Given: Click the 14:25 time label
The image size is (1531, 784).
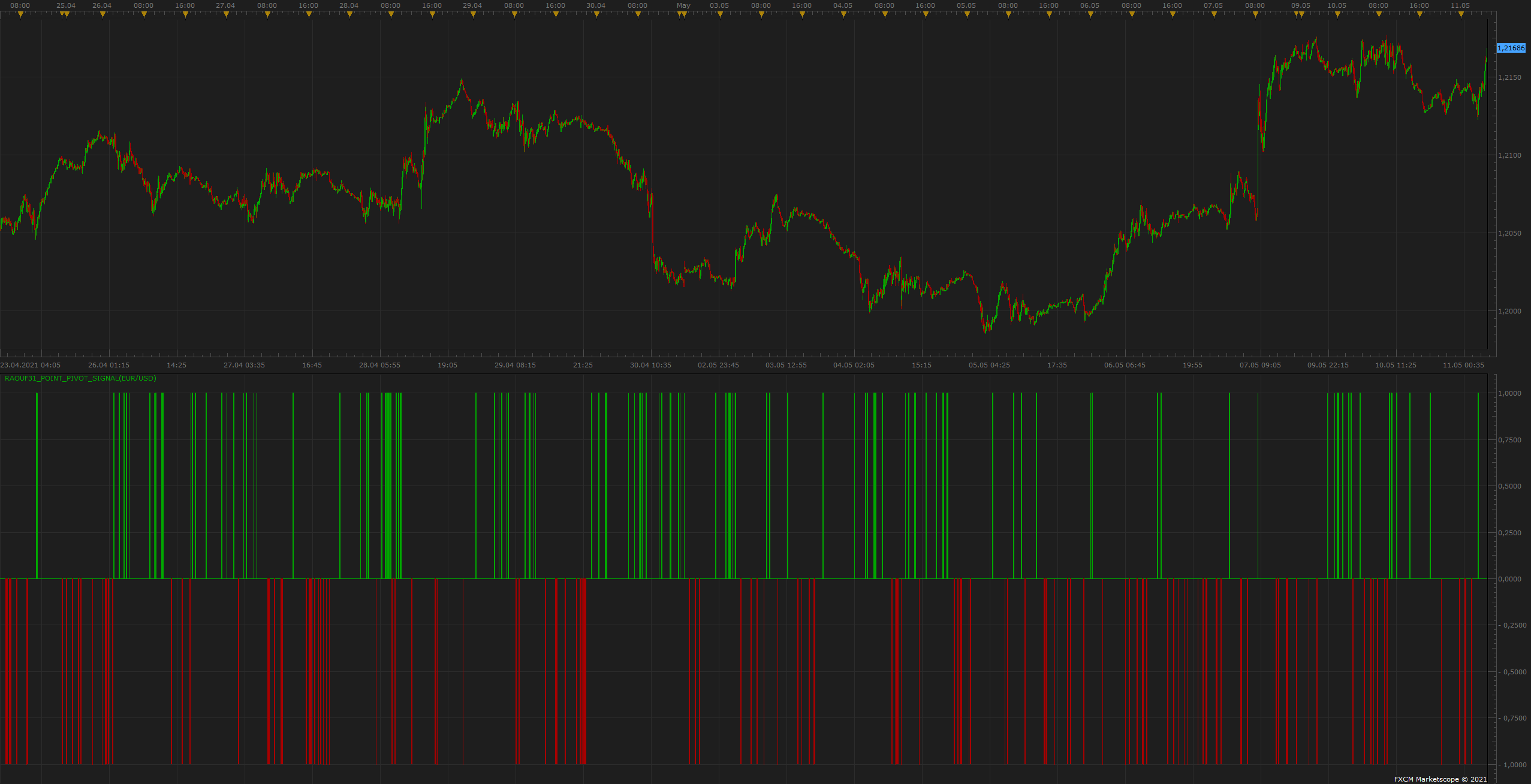Looking at the screenshot, I should pyautogui.click(x=176, y=365).
